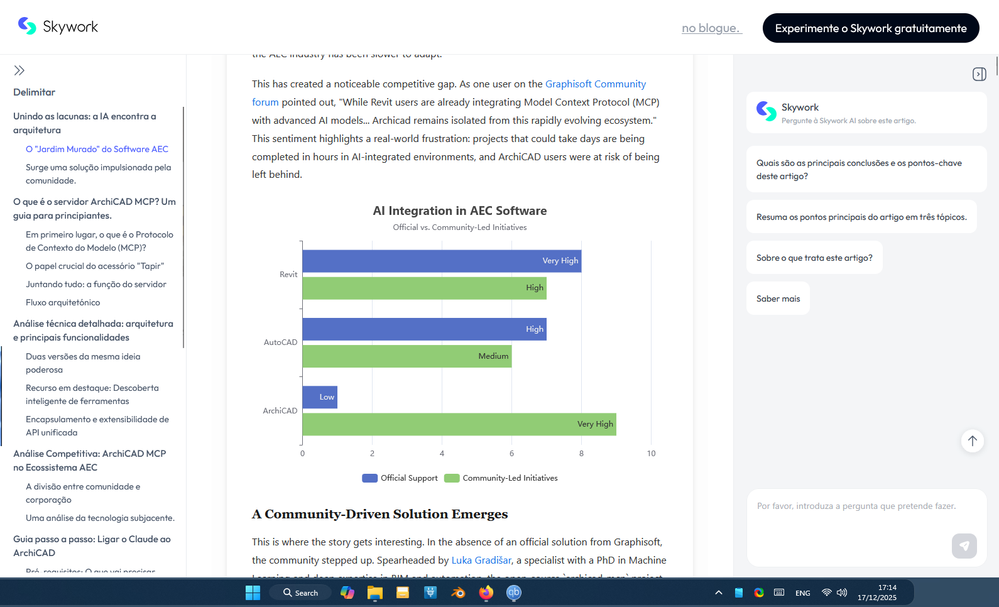Viewport: 999px width, 607px height.
Task: Go to 'O que é o servidor ArchiCAD MCP?'
Action: tap(94, 208)
